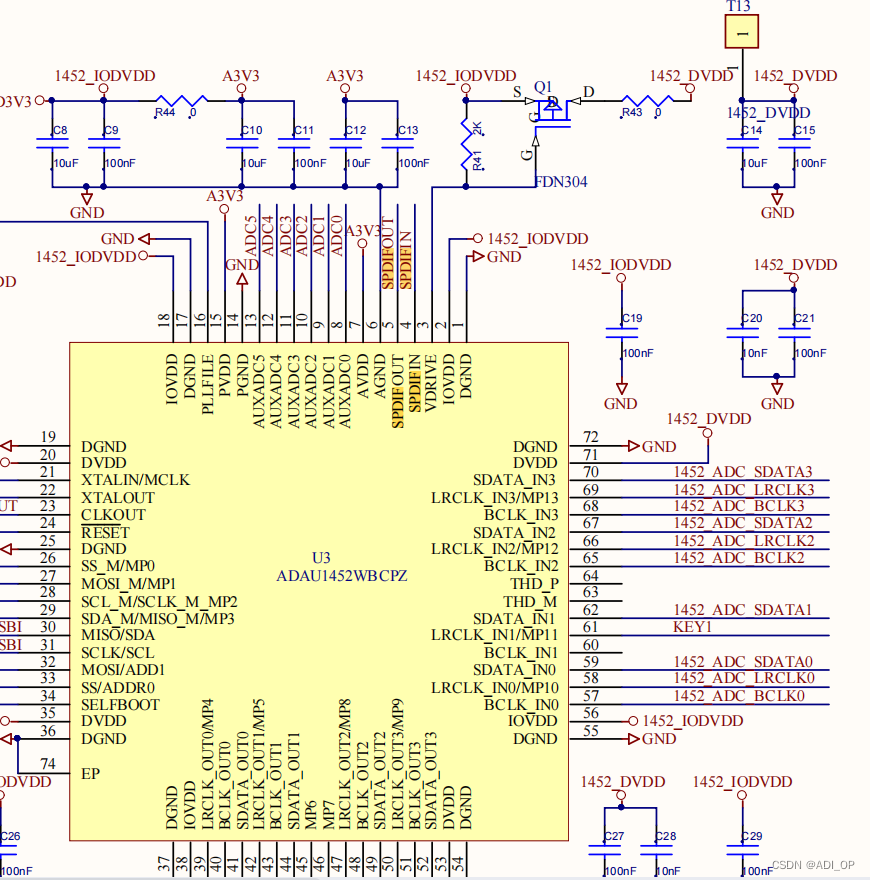Click the KEY1 net label
Viewport: 870px width, 880px height.
(x=693, y=627)
